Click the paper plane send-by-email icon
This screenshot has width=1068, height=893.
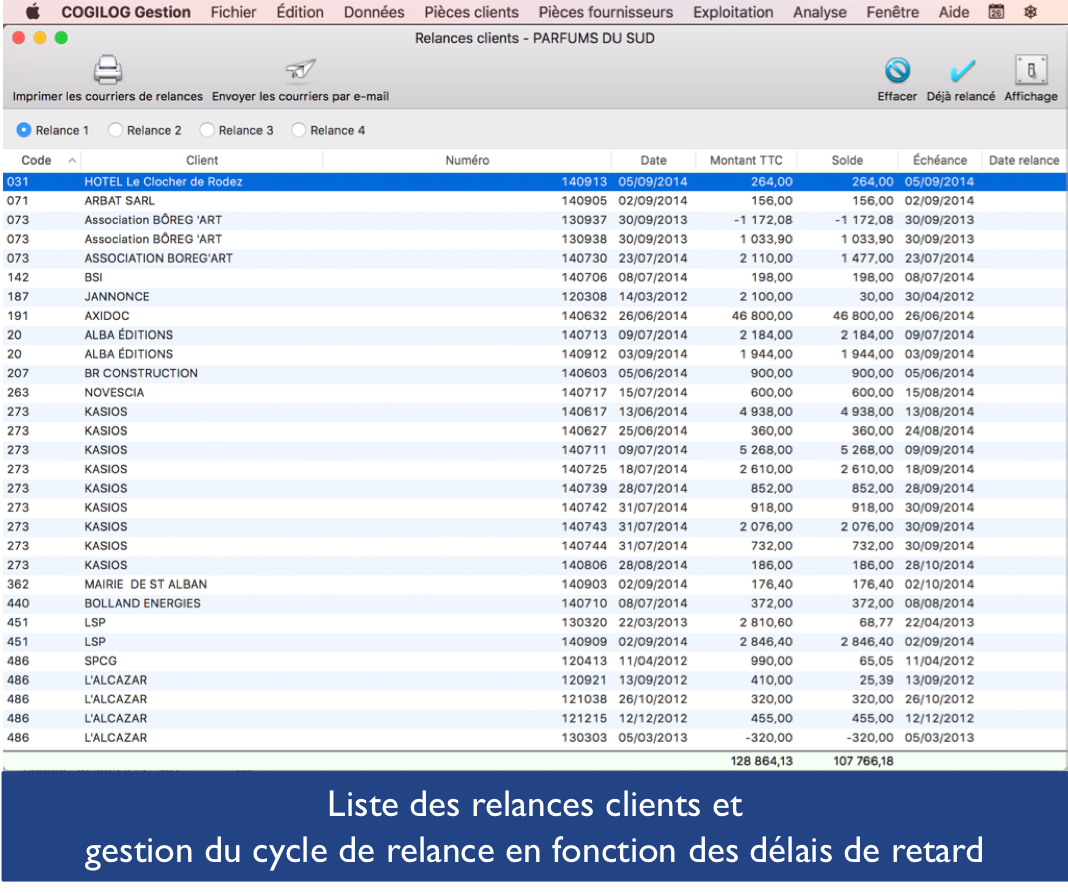pos(300,70)
